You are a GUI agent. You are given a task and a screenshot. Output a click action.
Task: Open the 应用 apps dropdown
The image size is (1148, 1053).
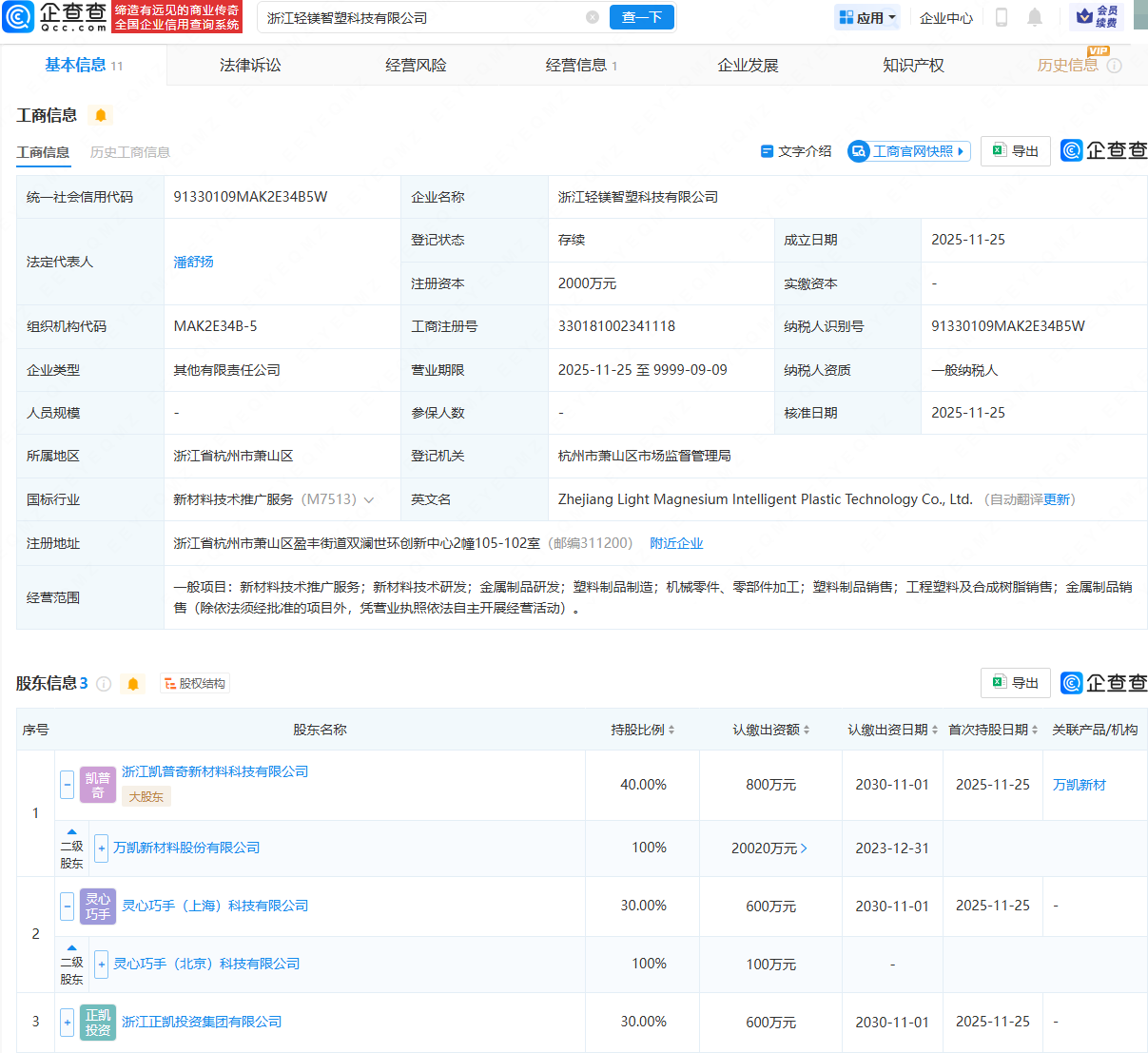866,16
